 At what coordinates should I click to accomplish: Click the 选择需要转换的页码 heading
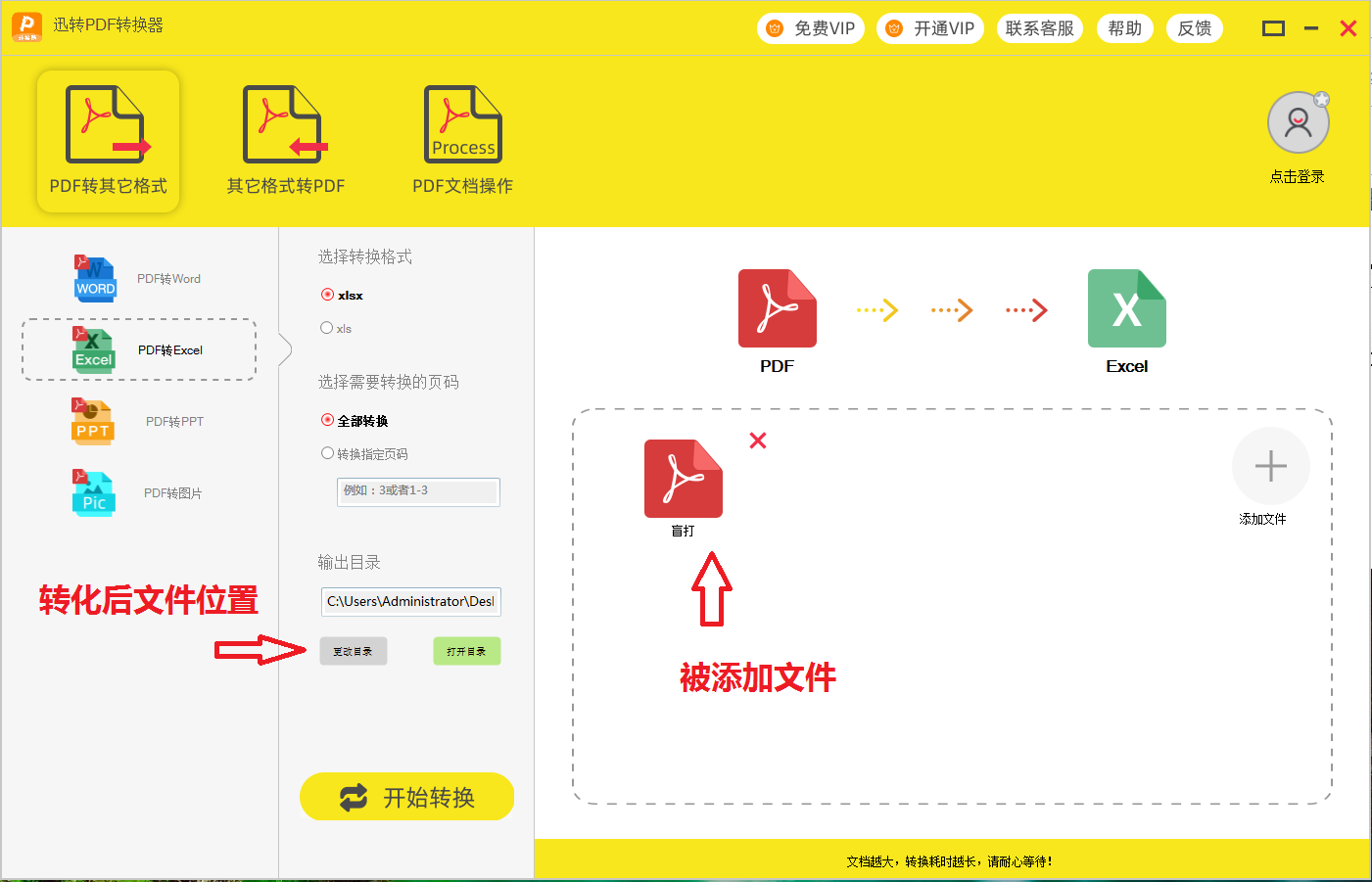tap(389, 382)
